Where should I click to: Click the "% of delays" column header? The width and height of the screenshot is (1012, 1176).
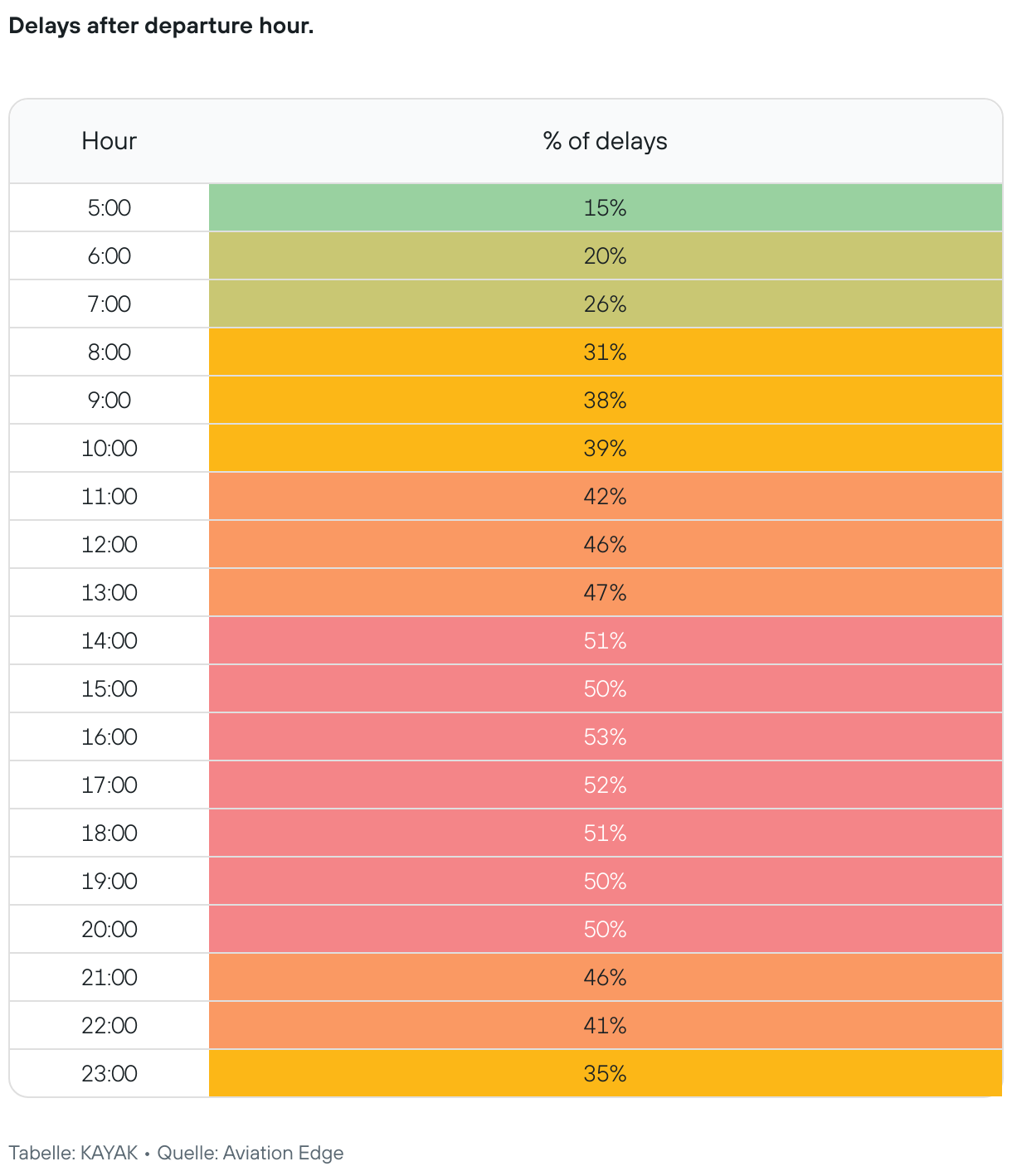(x=605, y=141)
